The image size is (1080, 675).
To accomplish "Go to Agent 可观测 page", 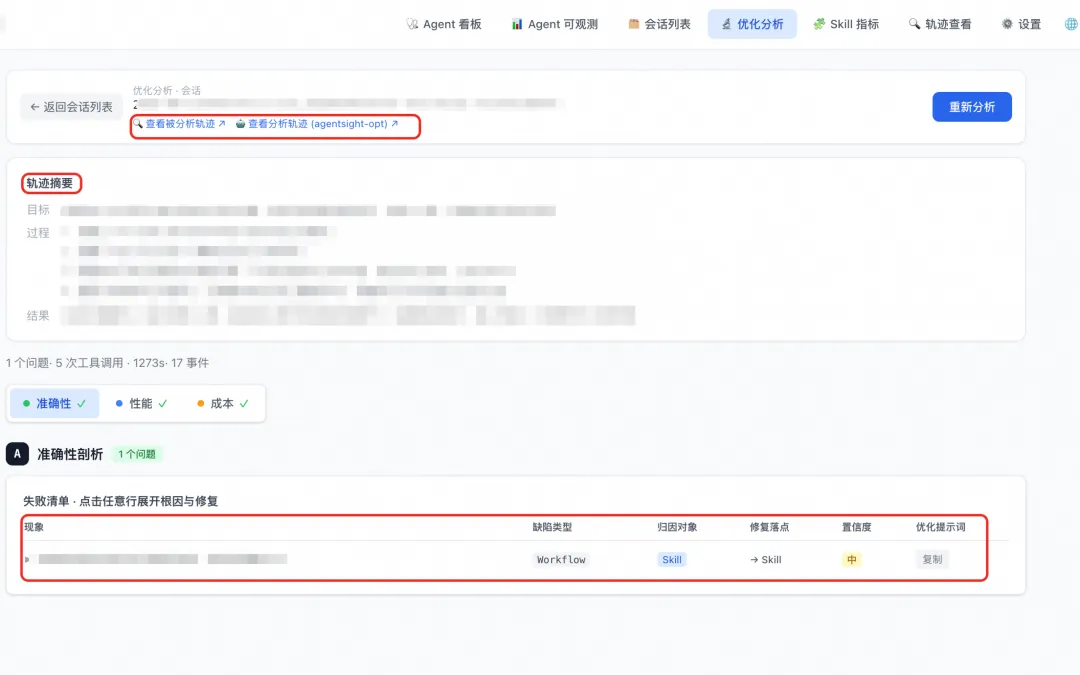I will coord(554,24).
